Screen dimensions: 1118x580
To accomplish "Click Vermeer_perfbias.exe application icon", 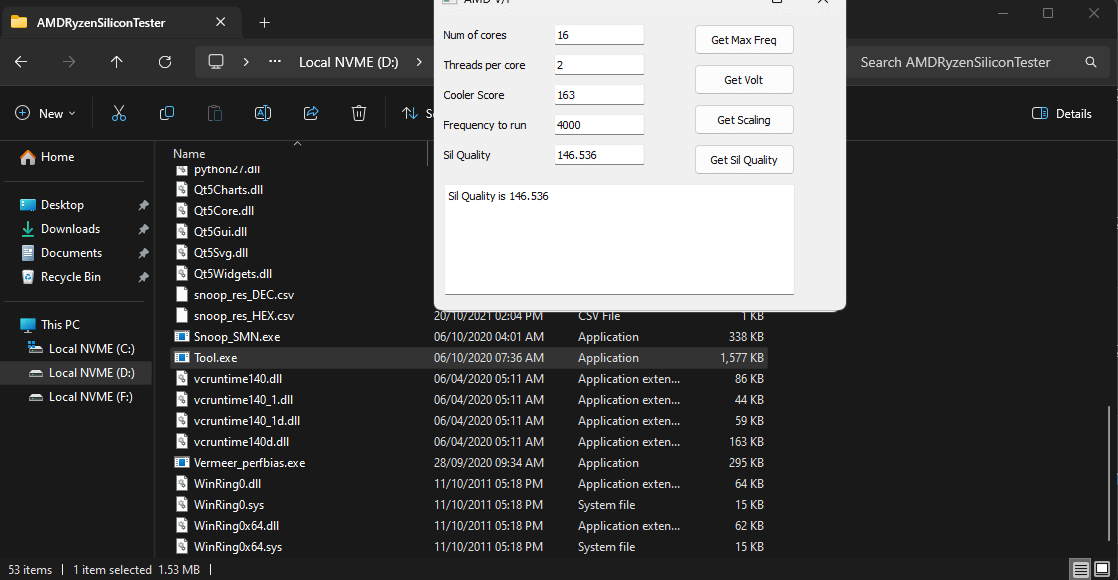I will [x=182, y=463].
